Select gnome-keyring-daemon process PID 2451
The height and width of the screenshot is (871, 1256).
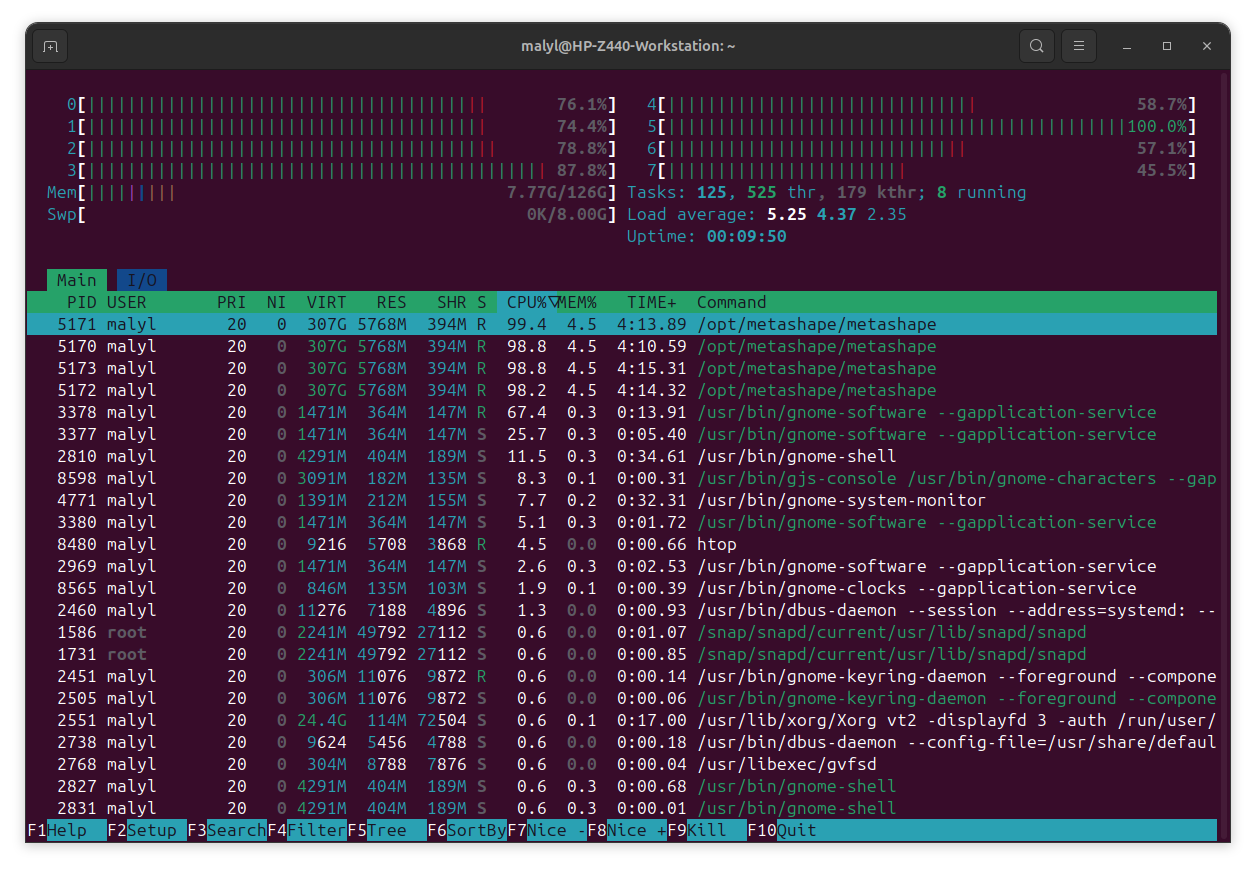pos(622,676)
